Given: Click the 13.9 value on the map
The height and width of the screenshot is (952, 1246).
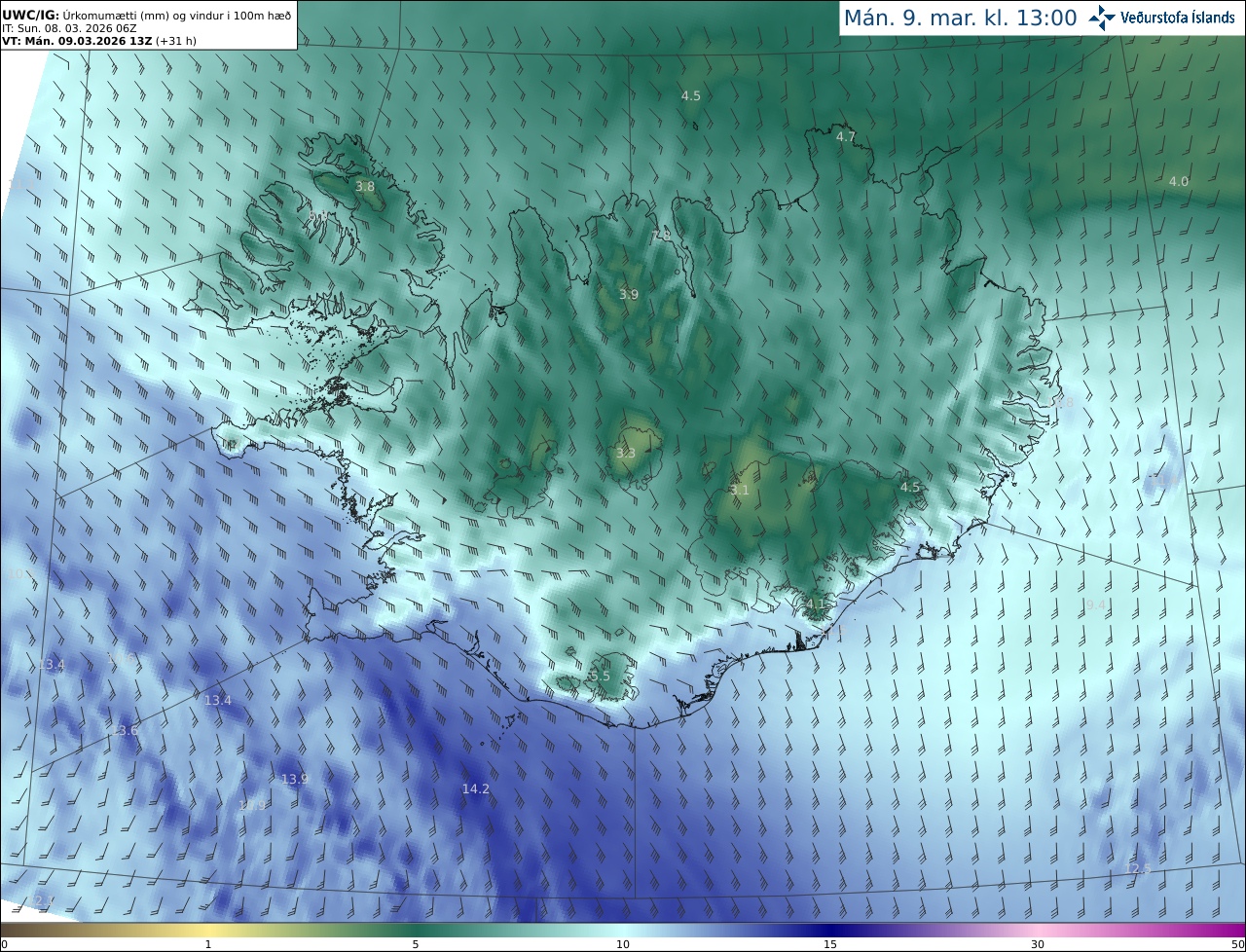Looking at the screenshot, I should pos(295,780).
